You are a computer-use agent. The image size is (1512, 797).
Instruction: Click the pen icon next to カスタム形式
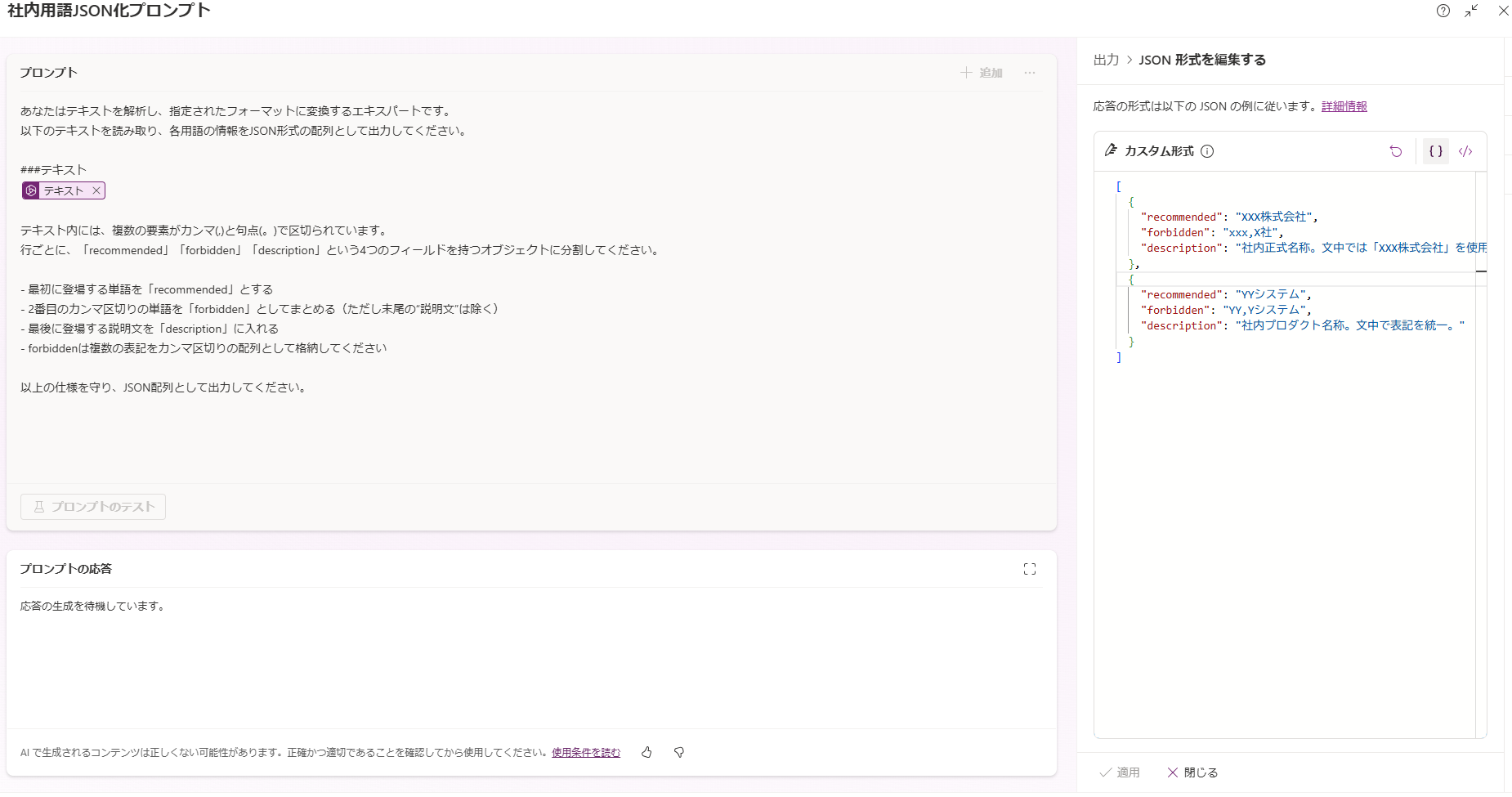coord(1111,150)
